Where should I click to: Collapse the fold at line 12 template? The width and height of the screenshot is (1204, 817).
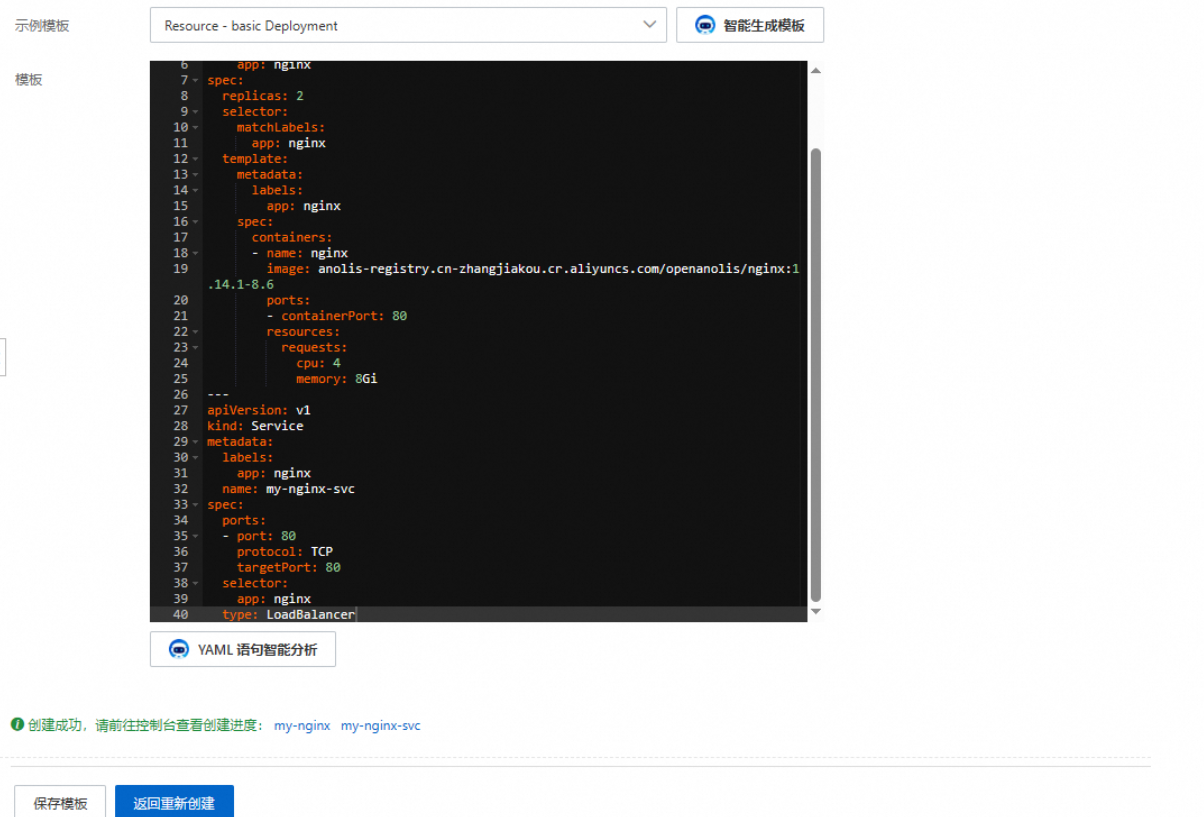click(x=196, y=159)
